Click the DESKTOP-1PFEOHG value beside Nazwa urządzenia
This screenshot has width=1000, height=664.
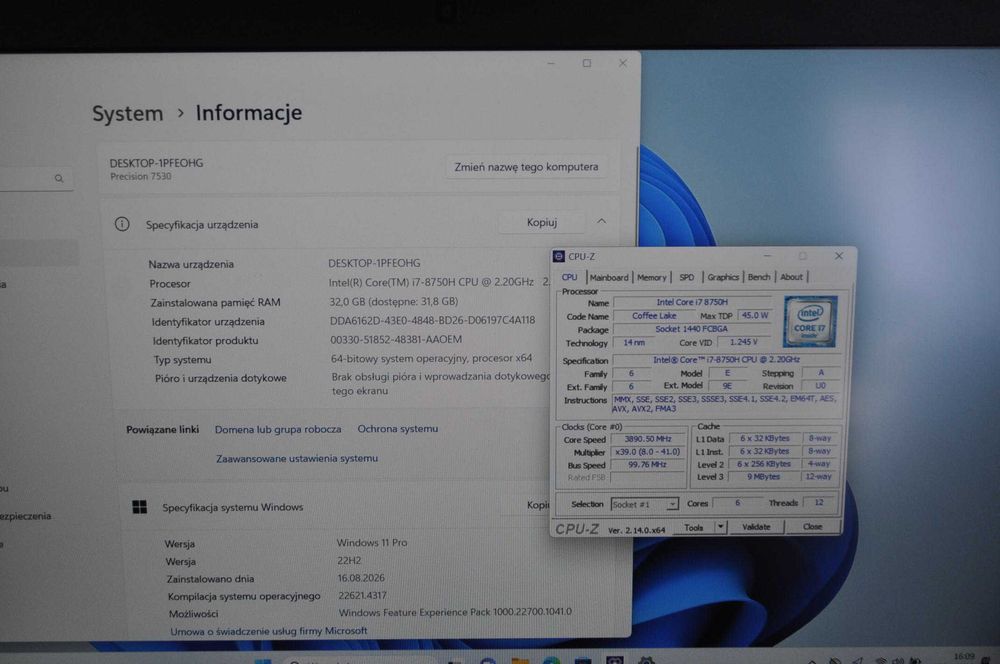(374, 263)
